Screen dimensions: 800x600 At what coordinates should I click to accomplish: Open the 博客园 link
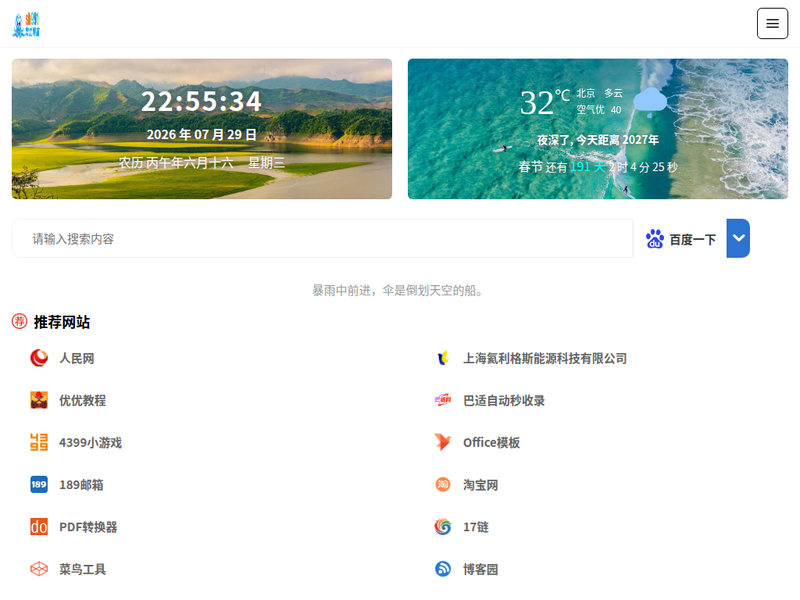(x=481, y=569)
